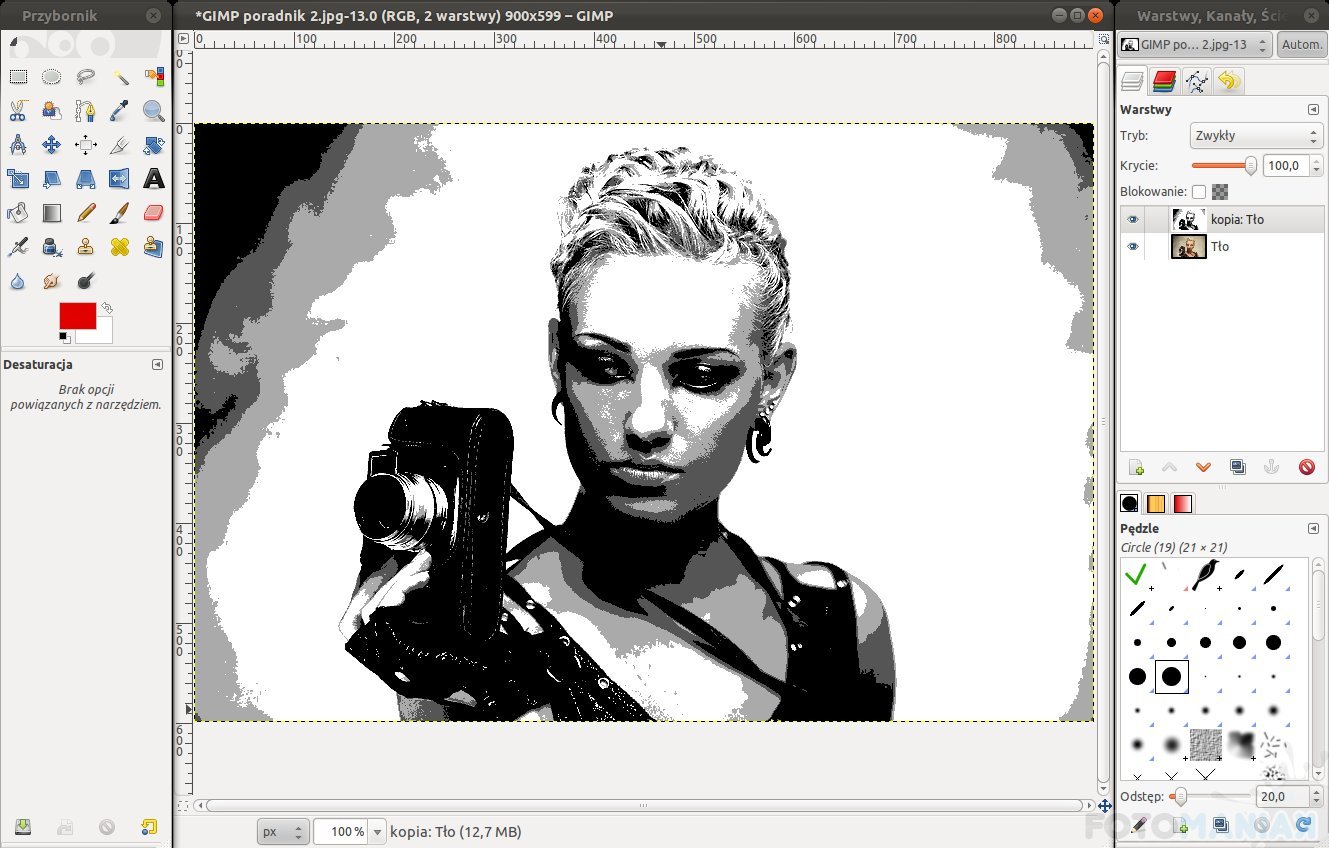Image resolution: width=1329 pixels, height=848 pixels.
Task: Delete layer with the red delete icon
Action: (x=1306, y=467)
